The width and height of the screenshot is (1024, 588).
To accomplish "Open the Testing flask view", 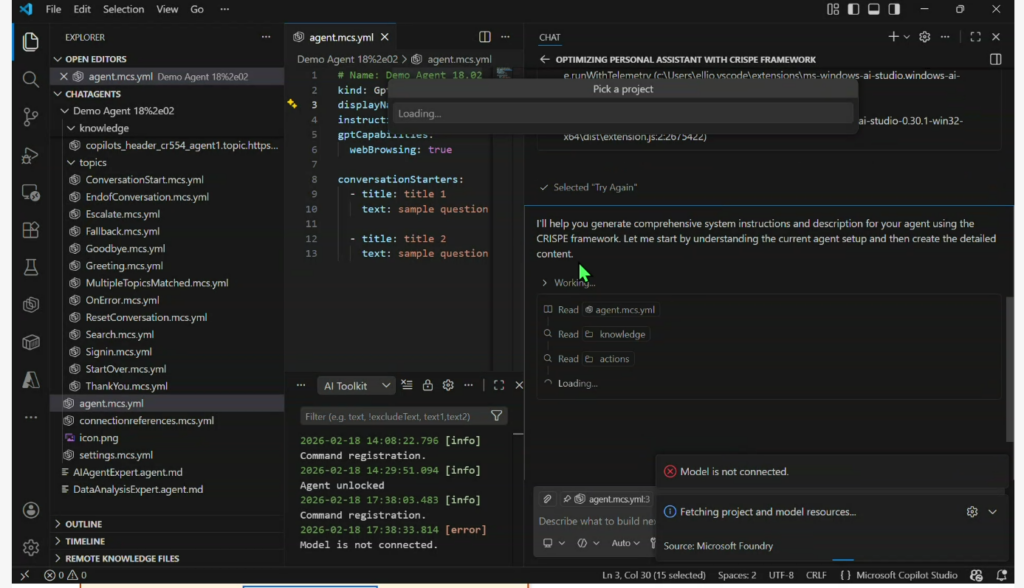I will [x=30, y=267].
